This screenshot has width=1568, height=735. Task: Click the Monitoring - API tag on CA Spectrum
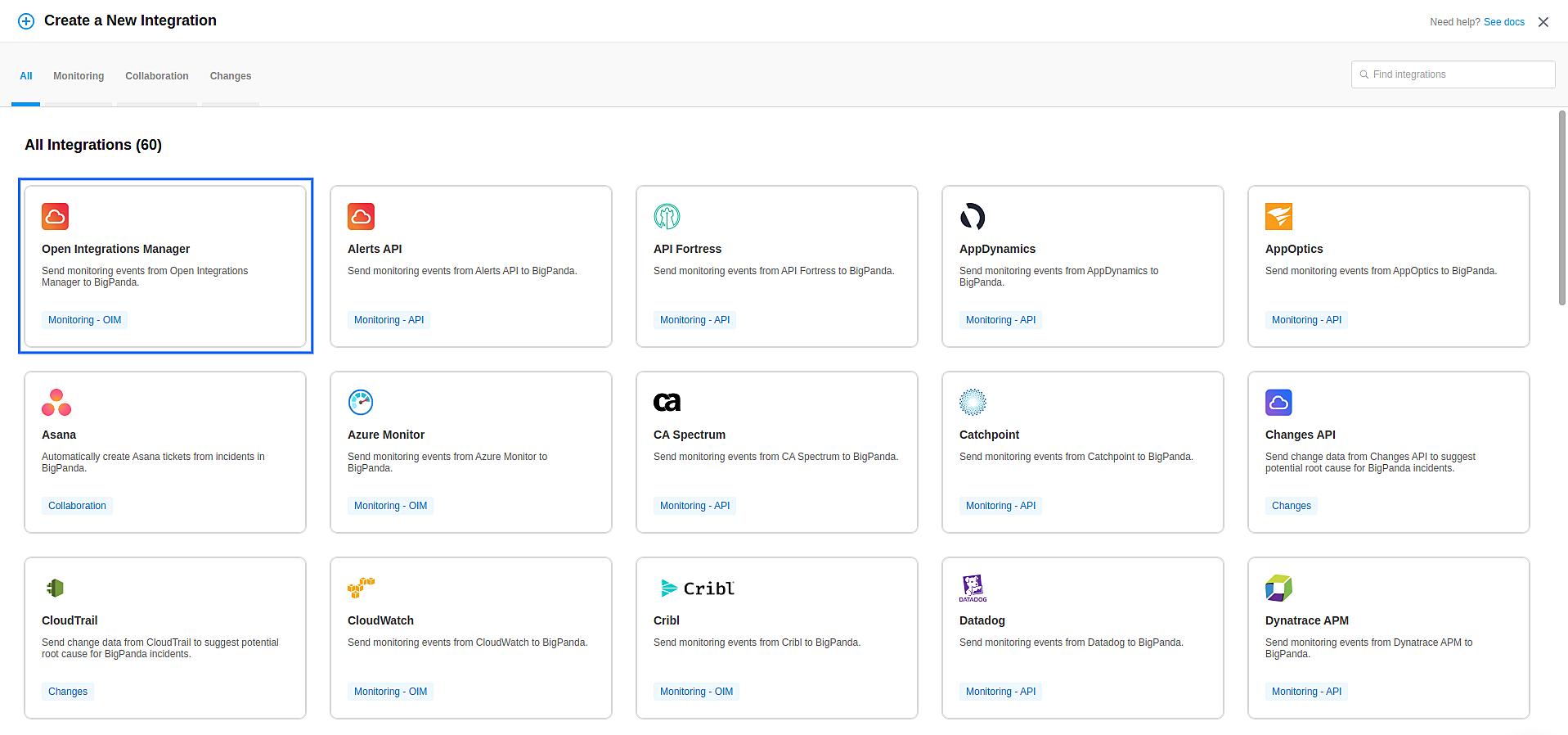[694, 506]
